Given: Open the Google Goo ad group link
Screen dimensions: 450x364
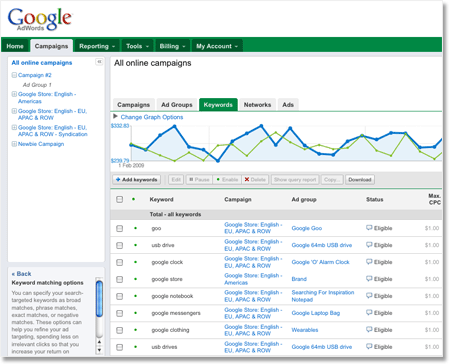Looking at the screenshot, I should [x=307, y=228].
